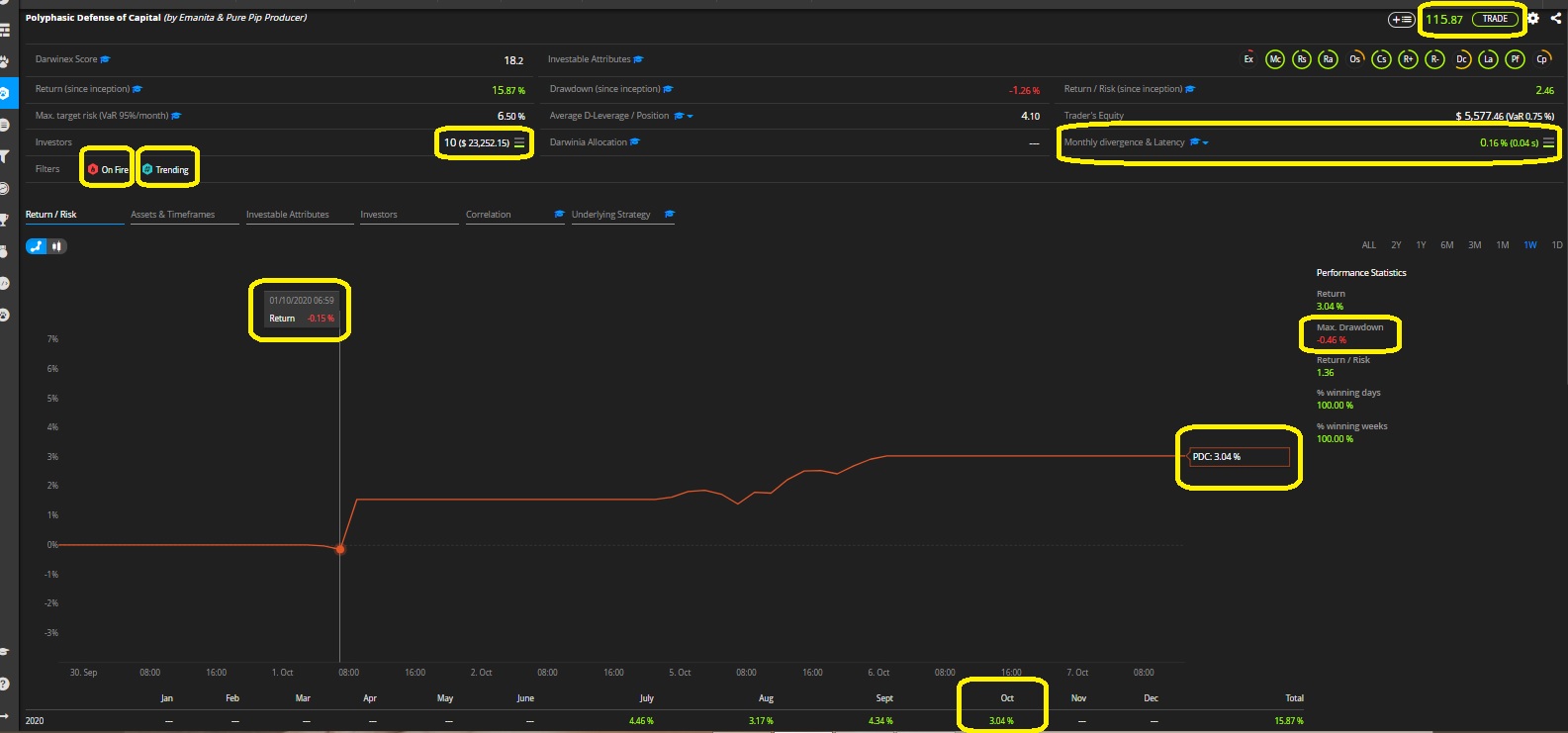Image resolution: width=1568 pixels, height=733 pixels.
Task: Open the settings gear next to TRADE
Action: pos(1533,19)
